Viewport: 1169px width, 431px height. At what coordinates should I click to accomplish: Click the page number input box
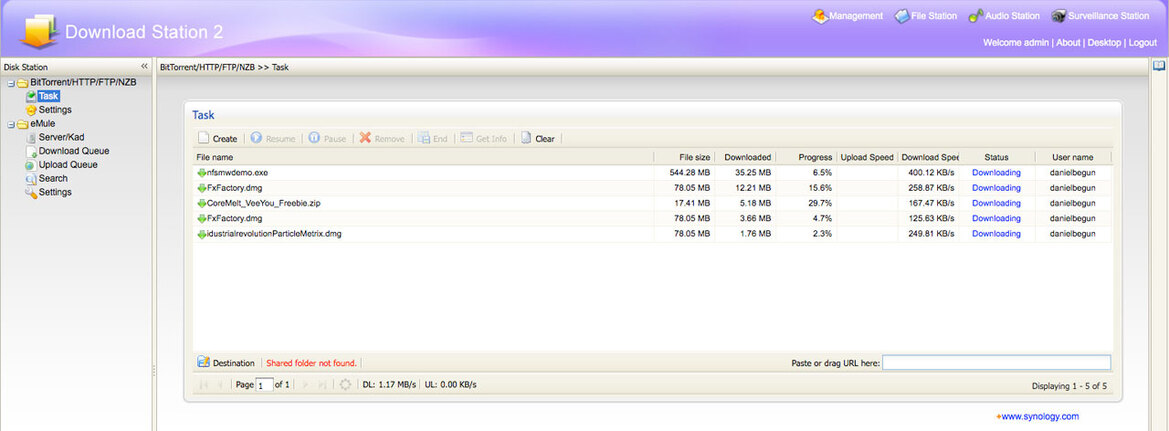click(264, 385)
